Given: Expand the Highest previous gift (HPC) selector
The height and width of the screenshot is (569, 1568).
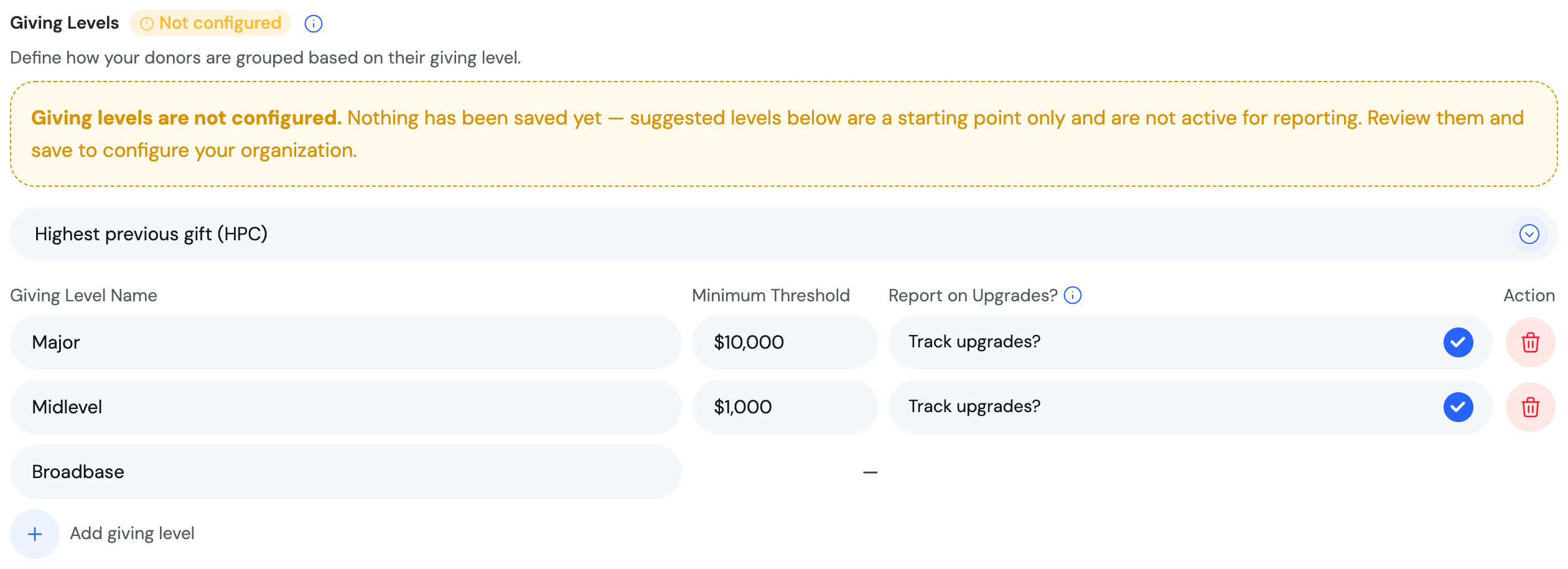Looking at the screenshot, I should tap(784, 234).
